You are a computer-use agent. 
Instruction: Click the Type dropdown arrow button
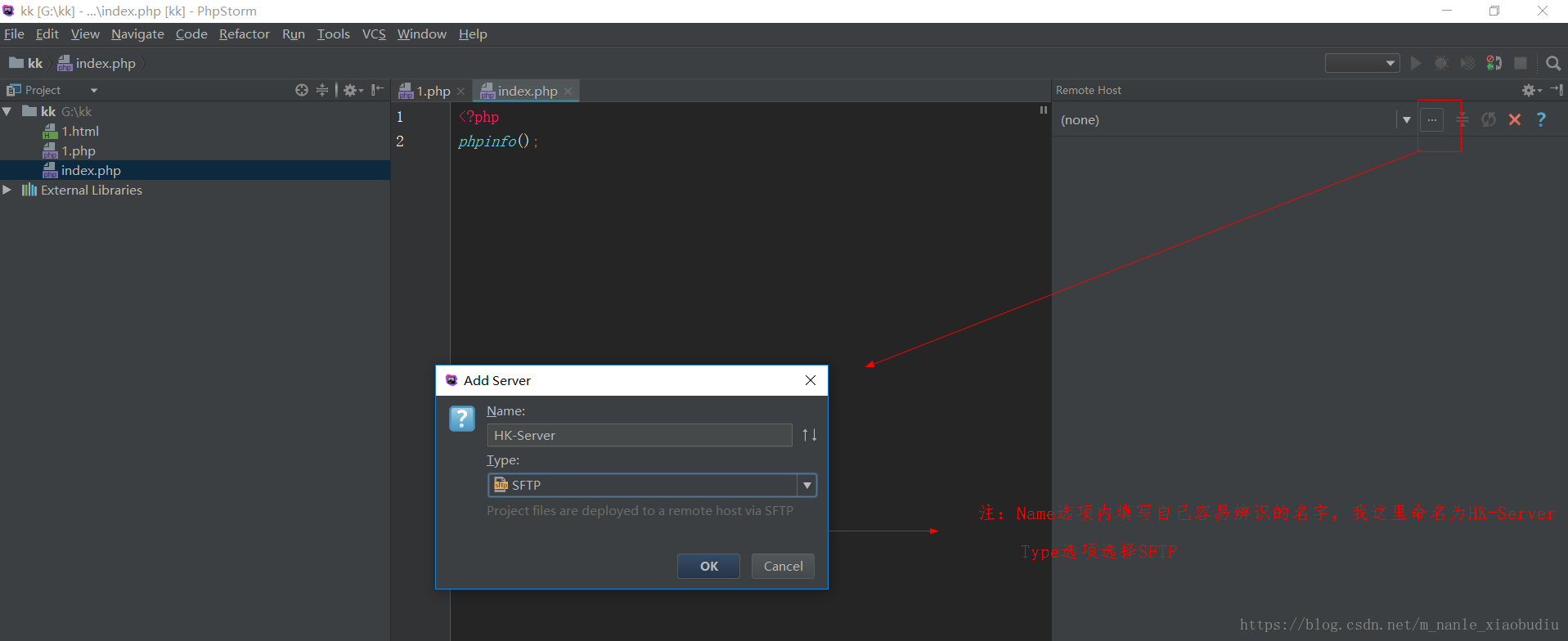pyautogui.click(x=807, y=485)
